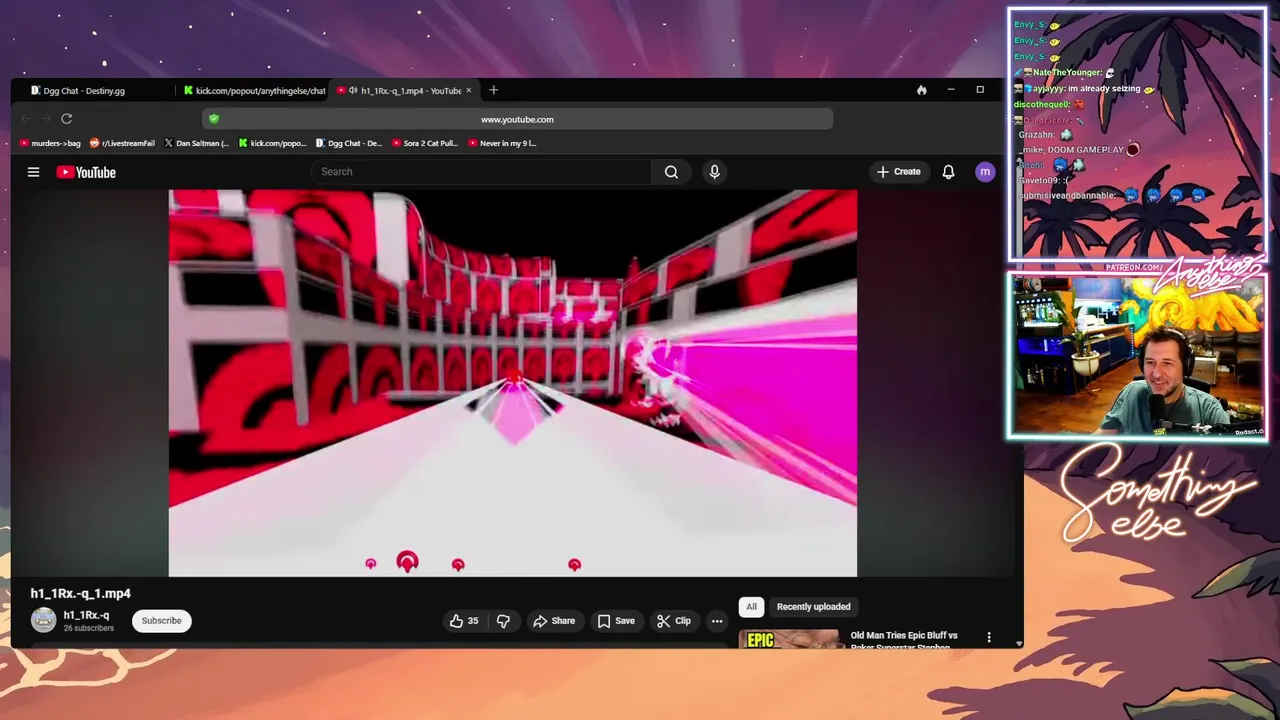1280x720 pixels.
Task: Click the green shield icon in address bar
Action: tap(213, 119)
